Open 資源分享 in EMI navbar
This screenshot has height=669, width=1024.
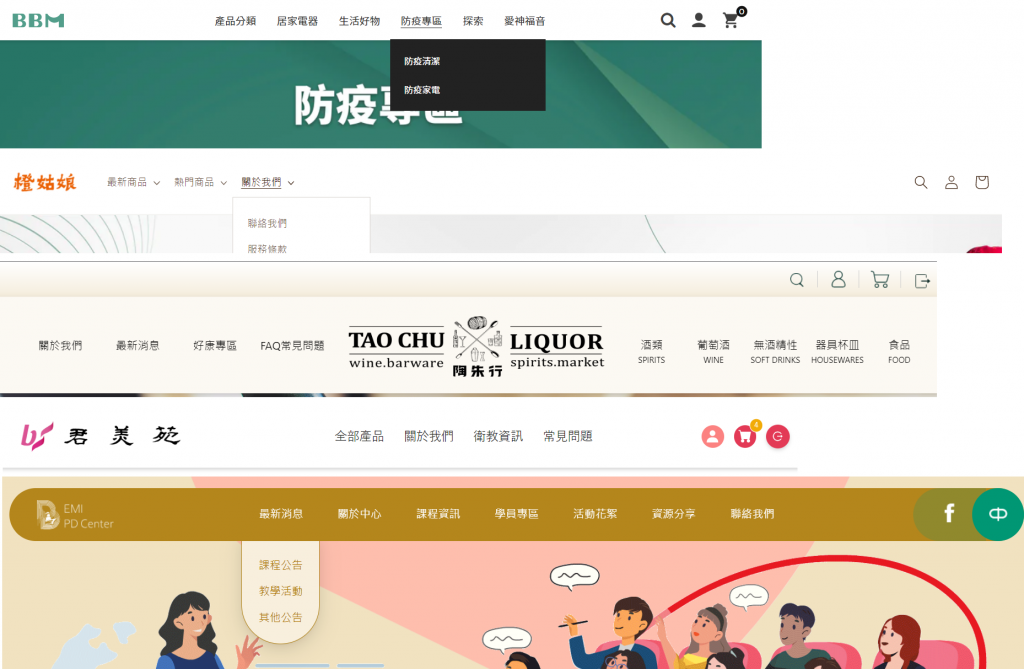coord(673,514)
